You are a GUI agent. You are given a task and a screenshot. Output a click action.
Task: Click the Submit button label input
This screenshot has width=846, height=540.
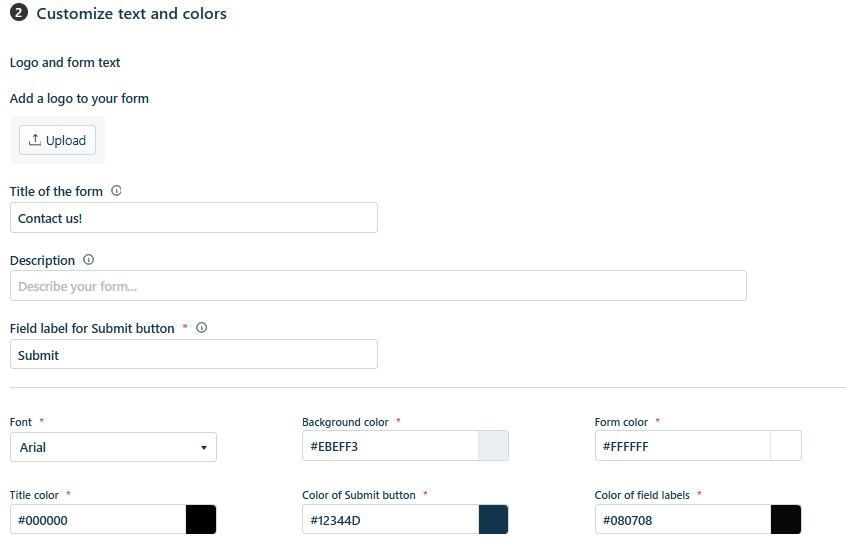193,354
